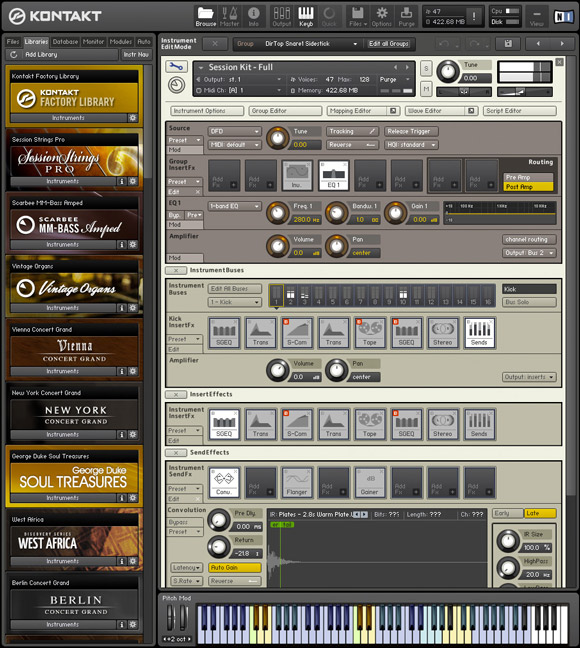Image resolution: width=580 pixels, height=648 pixels.
Task: Enable the Pre Amp routing option
Action: coord(528,177)
